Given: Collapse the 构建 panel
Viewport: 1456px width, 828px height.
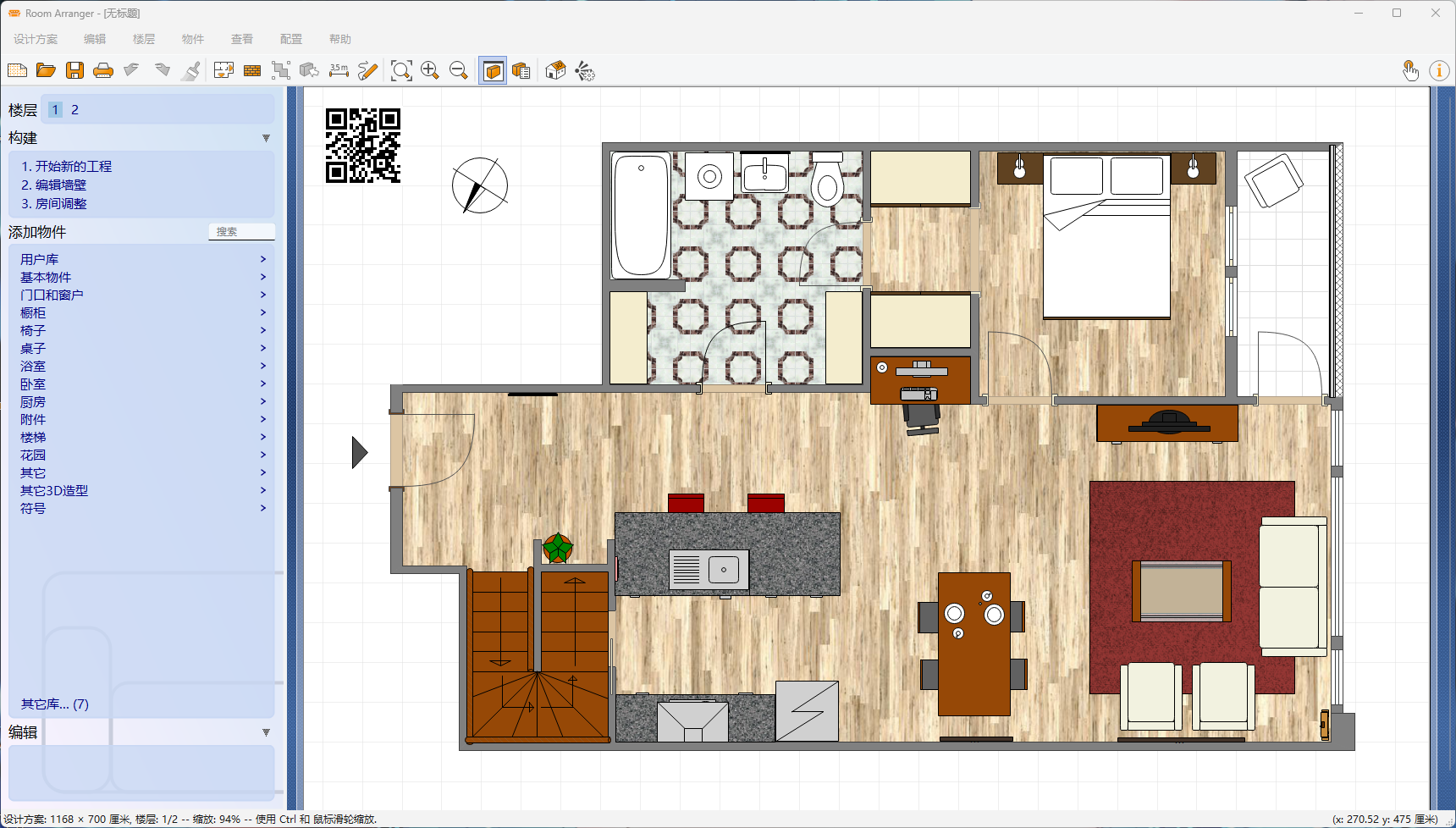Looking at the screenshot, I should point(267,137).
